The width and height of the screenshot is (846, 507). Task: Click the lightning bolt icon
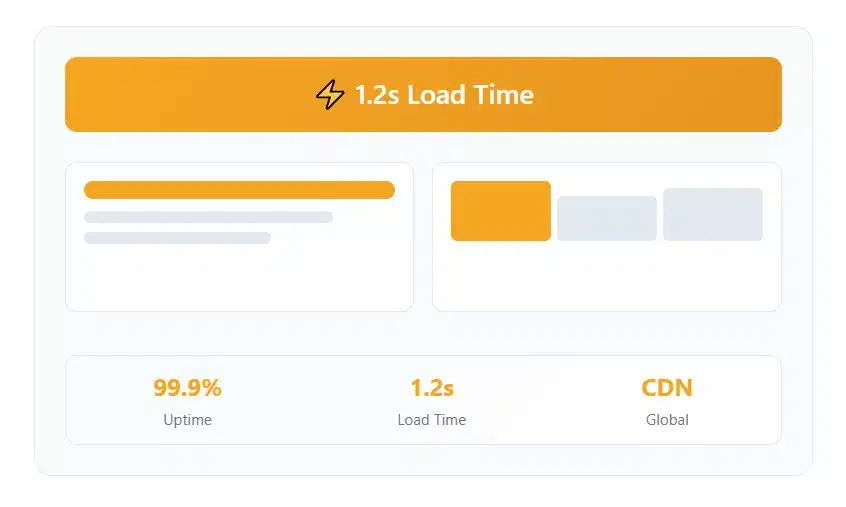pyautogui.click(x=330, y=94)
